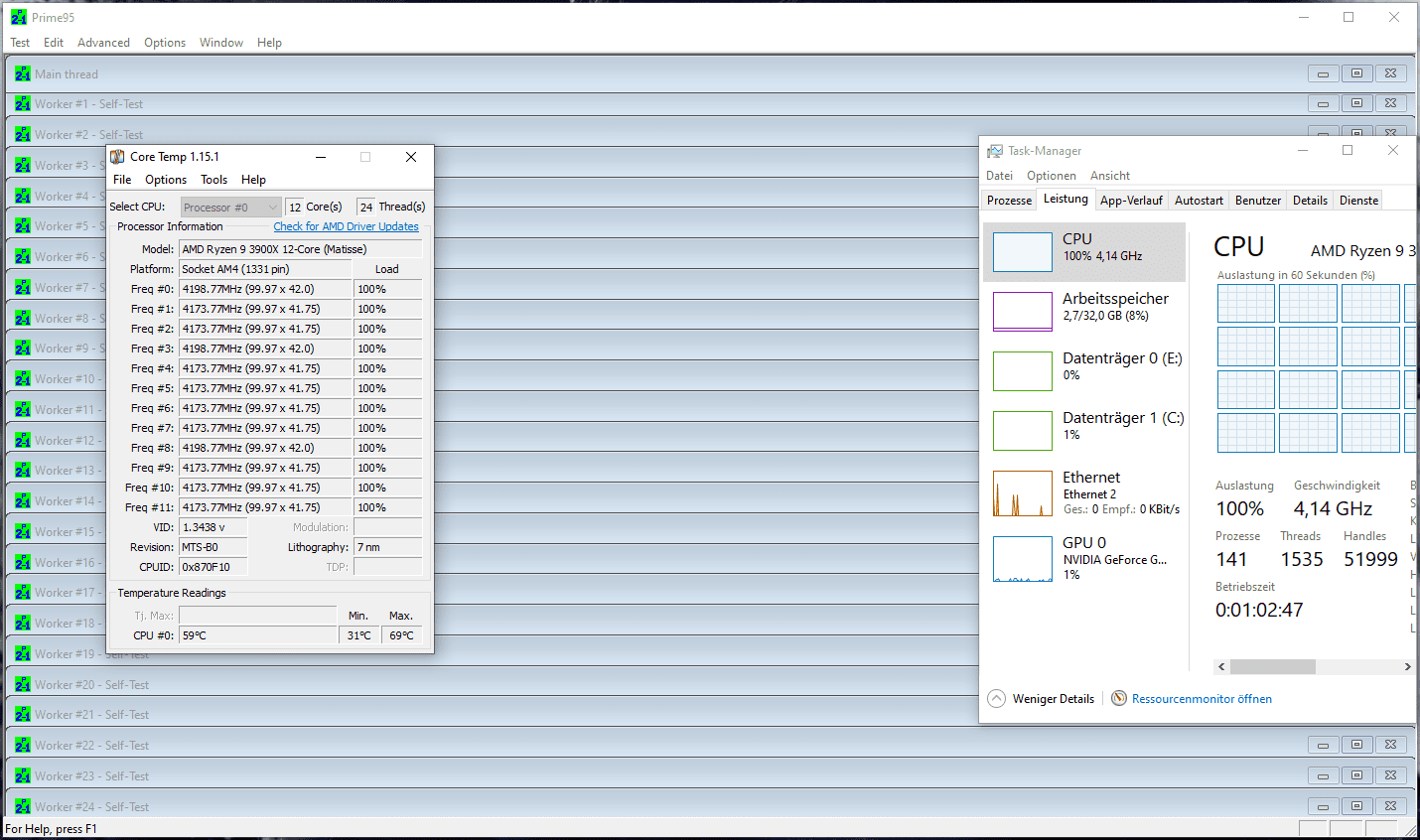
Task: Select GPU 0 NVIDIA GeForce entry
Action: pos(1084,558)
